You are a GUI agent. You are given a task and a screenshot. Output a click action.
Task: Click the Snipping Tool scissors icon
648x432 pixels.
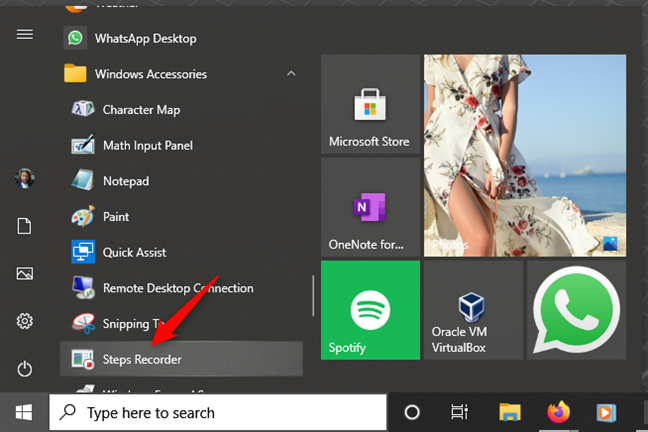point(83,323)
